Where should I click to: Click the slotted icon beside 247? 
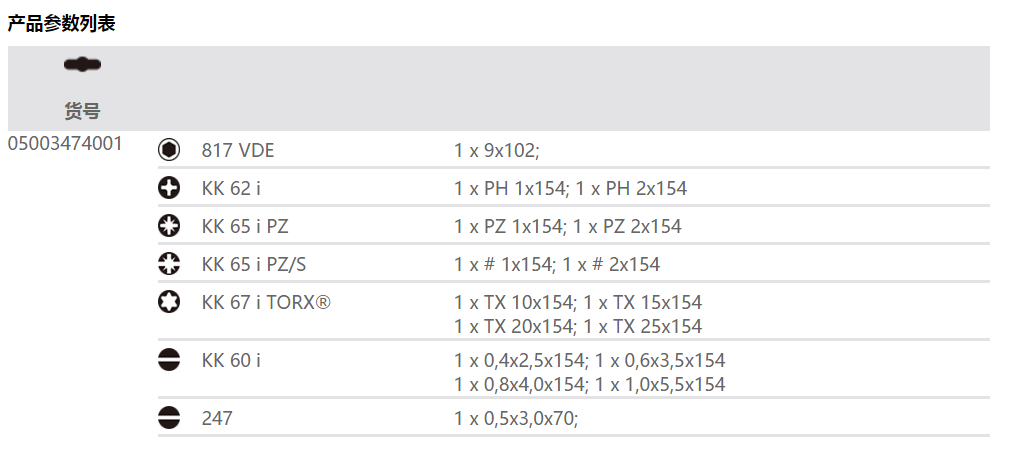pyautogui.click(x=169, y=418)
